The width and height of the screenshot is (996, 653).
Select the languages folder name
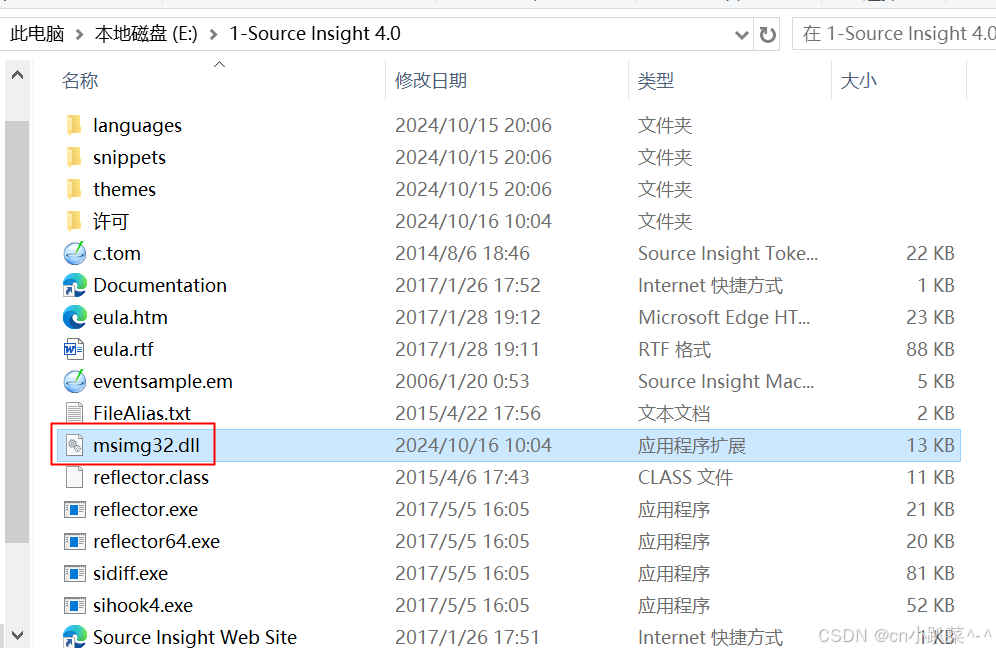[x=137, y=126]
